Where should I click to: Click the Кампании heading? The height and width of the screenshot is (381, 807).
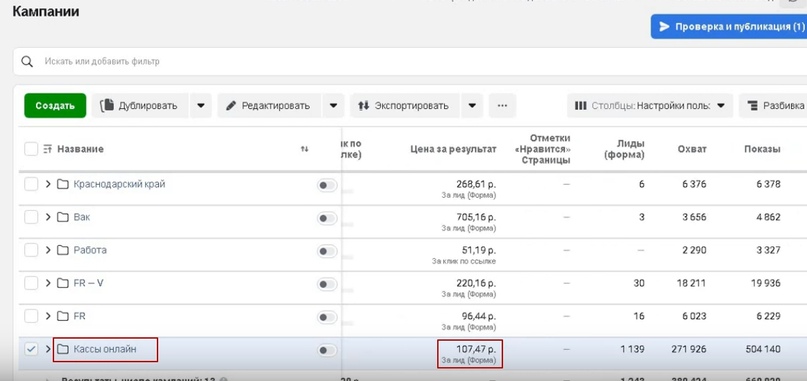pyautogui.click(x=46, y=11)
